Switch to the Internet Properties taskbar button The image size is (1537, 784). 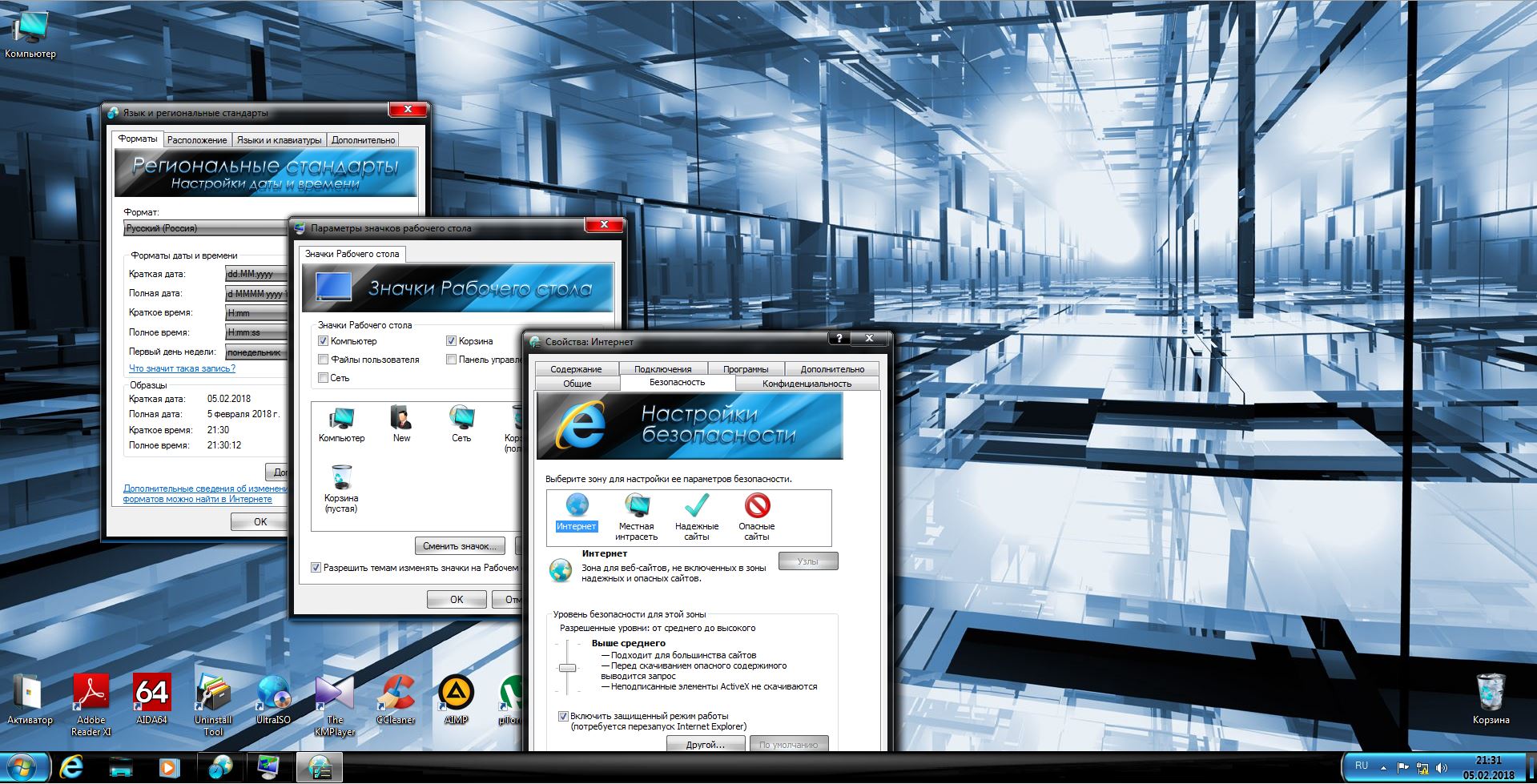point(319,767)
